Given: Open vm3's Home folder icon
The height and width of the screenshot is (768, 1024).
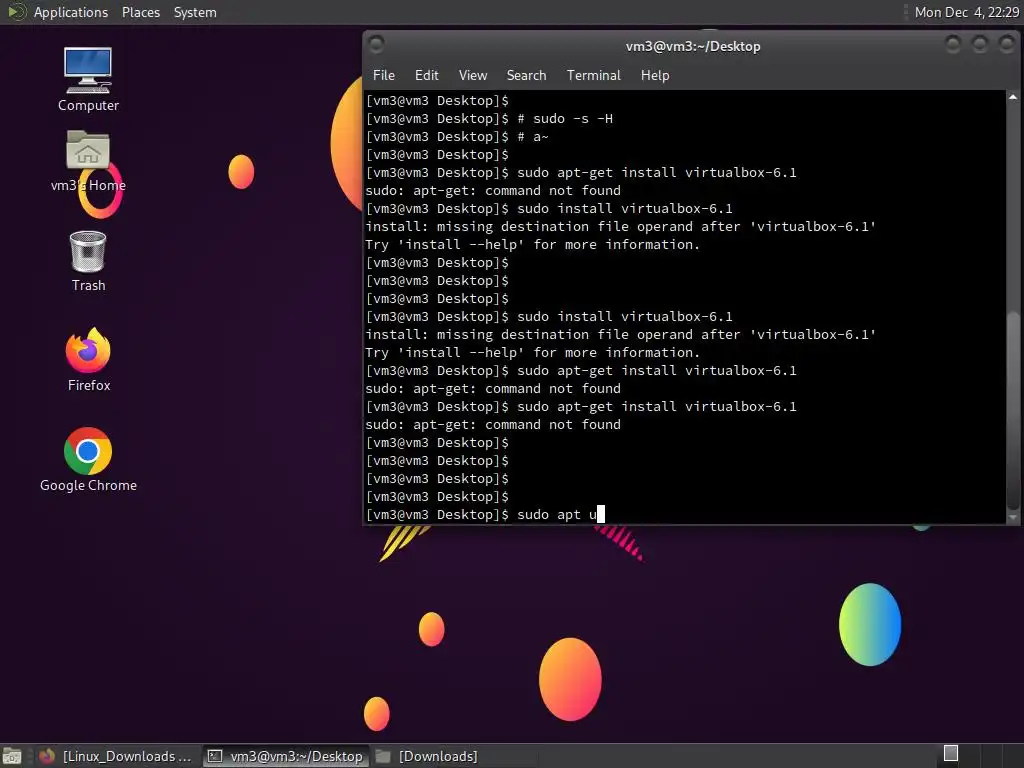Looking at the screenshot, I should pyautogui.click(x=88, y=161).
